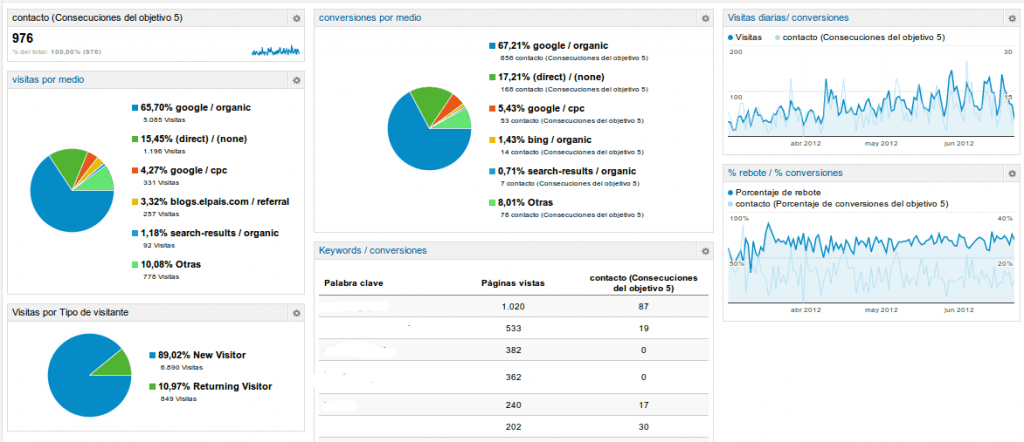Screen dimensions: 1024x442
Task: Open gear of % rebote / % conversiones widget
Action: pos(1012,173)
